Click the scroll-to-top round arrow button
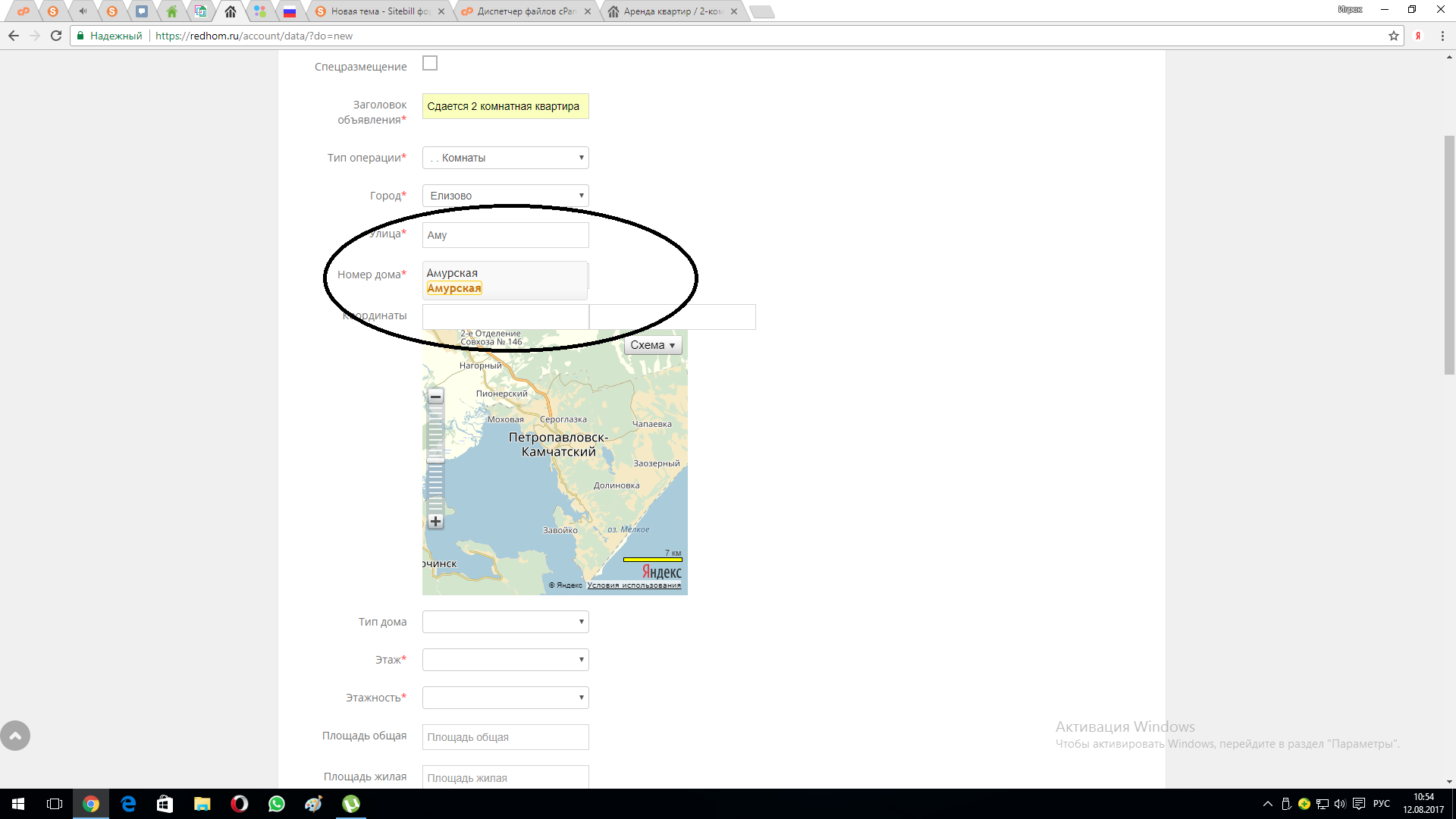Screen dimensions: 1456x819 pyautogui.click(x=15, y=736)
